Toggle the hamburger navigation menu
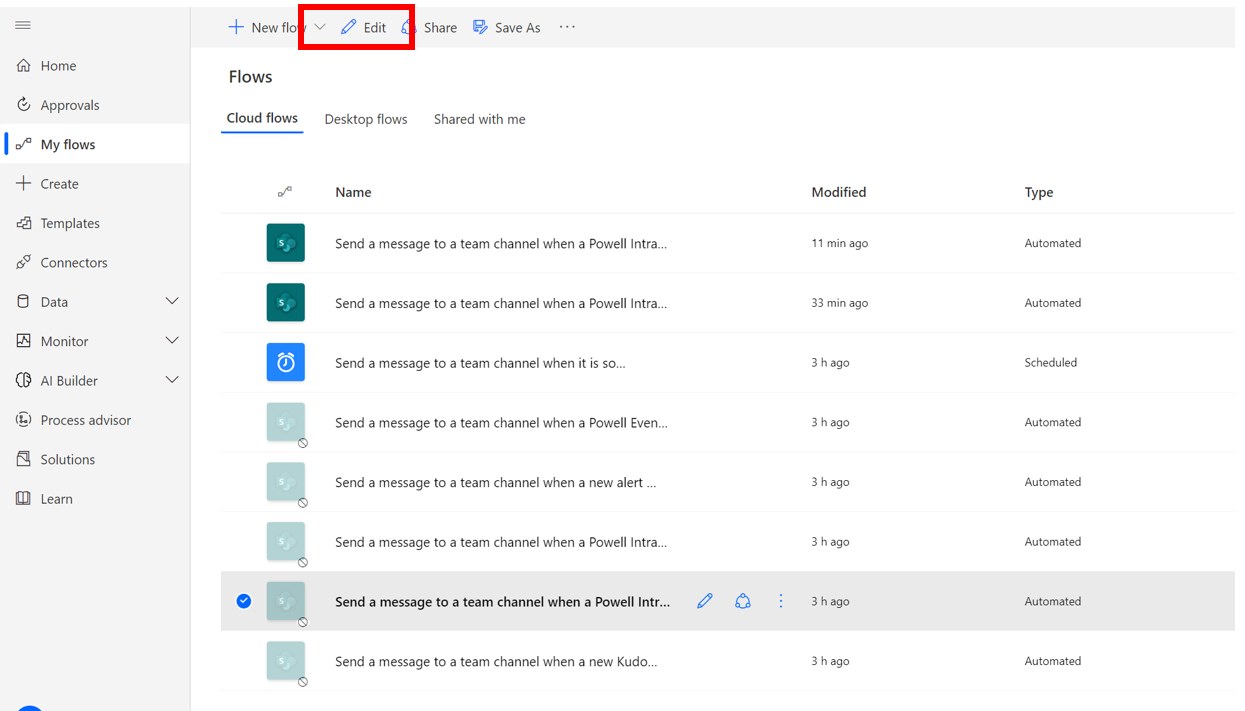 [x=23, y=25]
